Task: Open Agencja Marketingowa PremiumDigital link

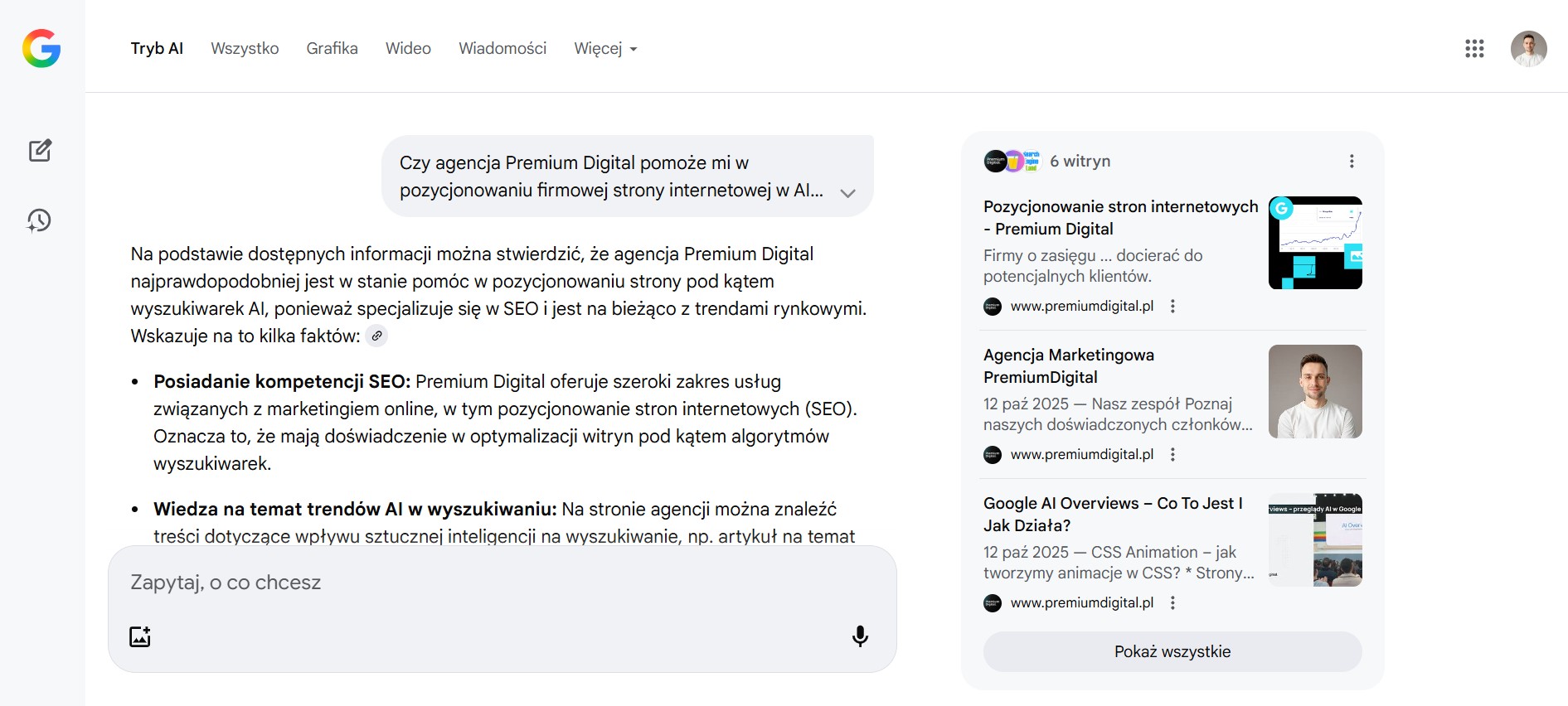Action: [1068, 365]
